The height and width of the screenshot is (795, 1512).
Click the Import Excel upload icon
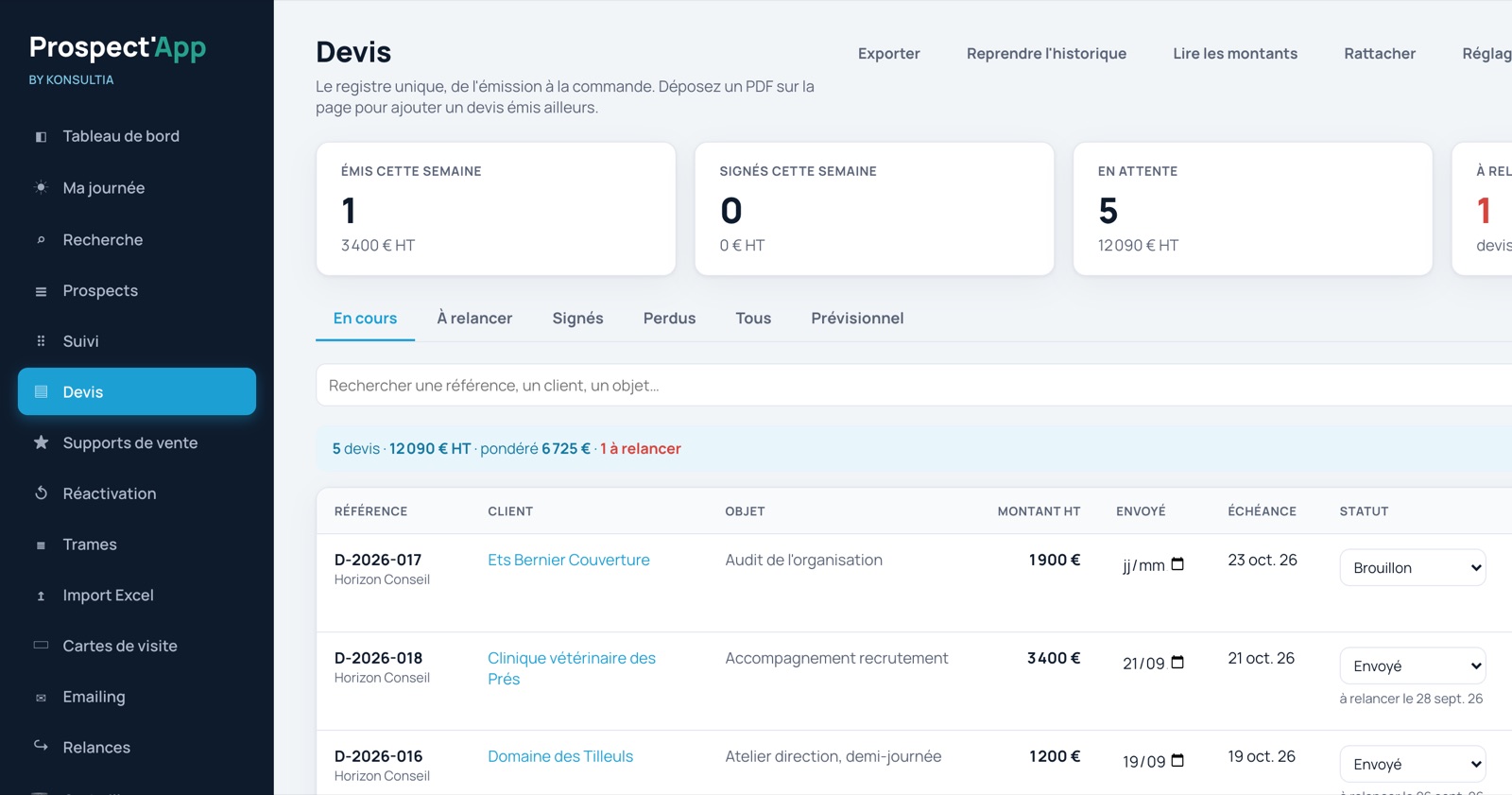pos(41,596)
